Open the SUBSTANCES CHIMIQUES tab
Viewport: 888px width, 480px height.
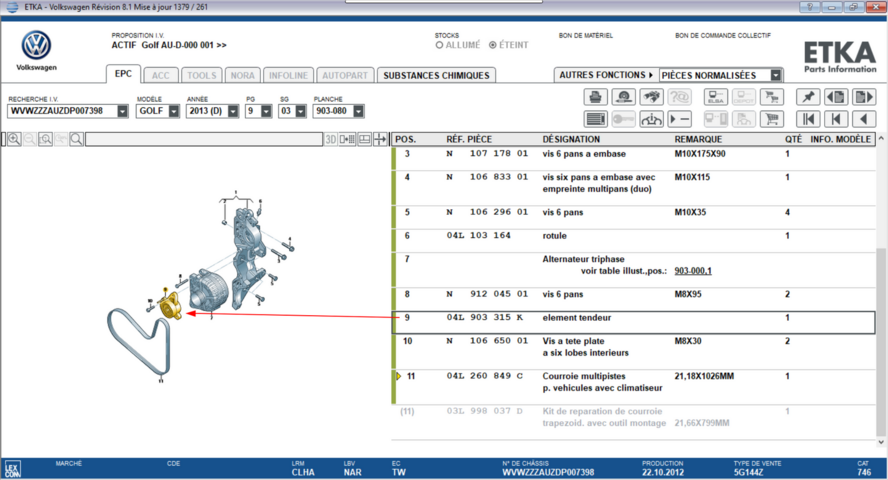coord(436,75)
